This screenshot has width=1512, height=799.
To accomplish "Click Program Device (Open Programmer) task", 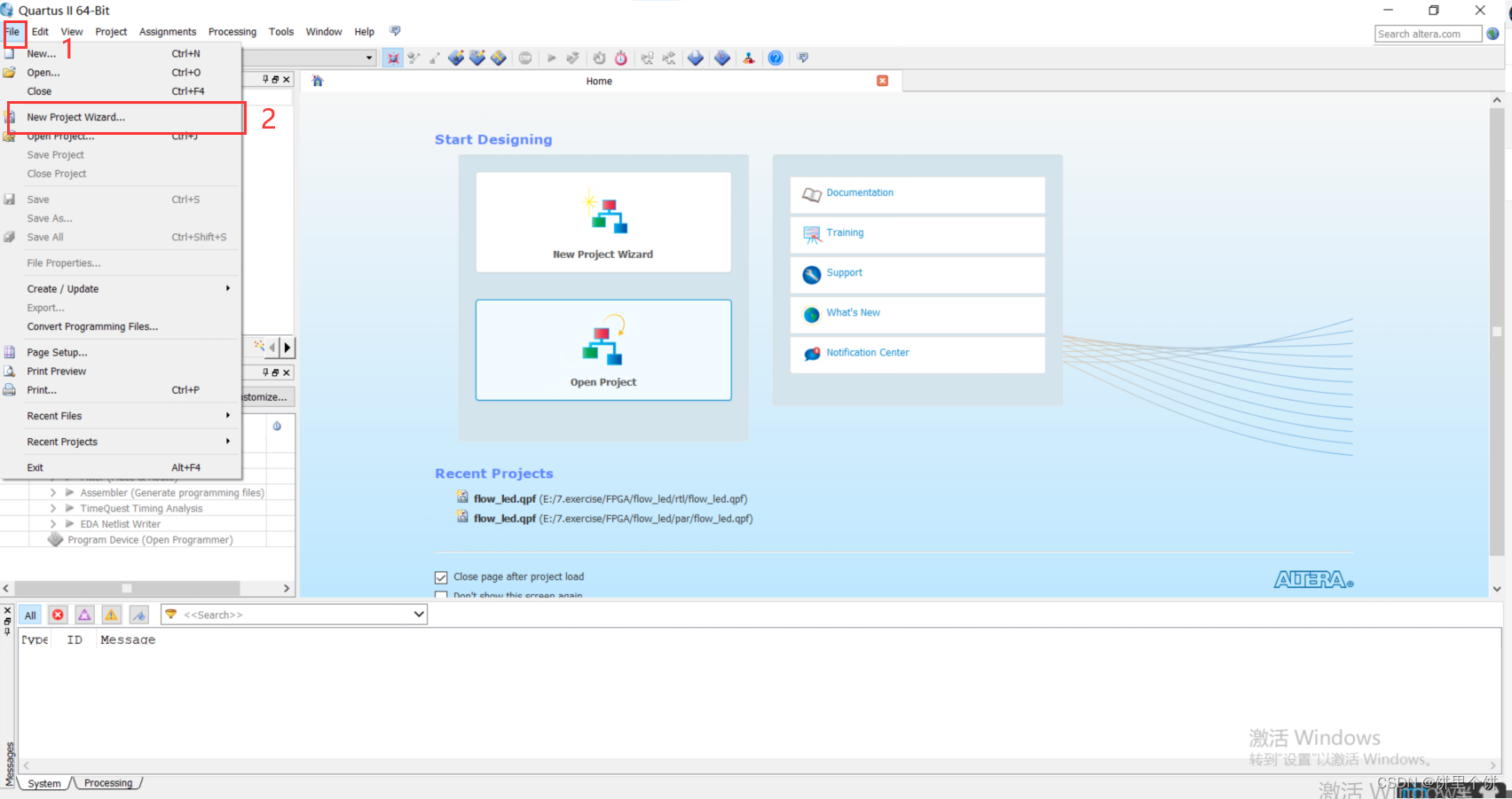I will point(150,540).
